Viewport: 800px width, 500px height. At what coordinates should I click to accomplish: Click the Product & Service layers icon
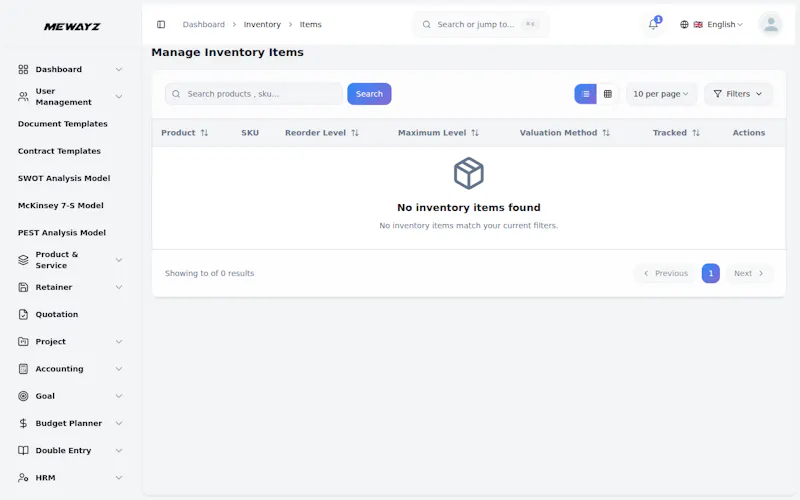click(23, 260)
